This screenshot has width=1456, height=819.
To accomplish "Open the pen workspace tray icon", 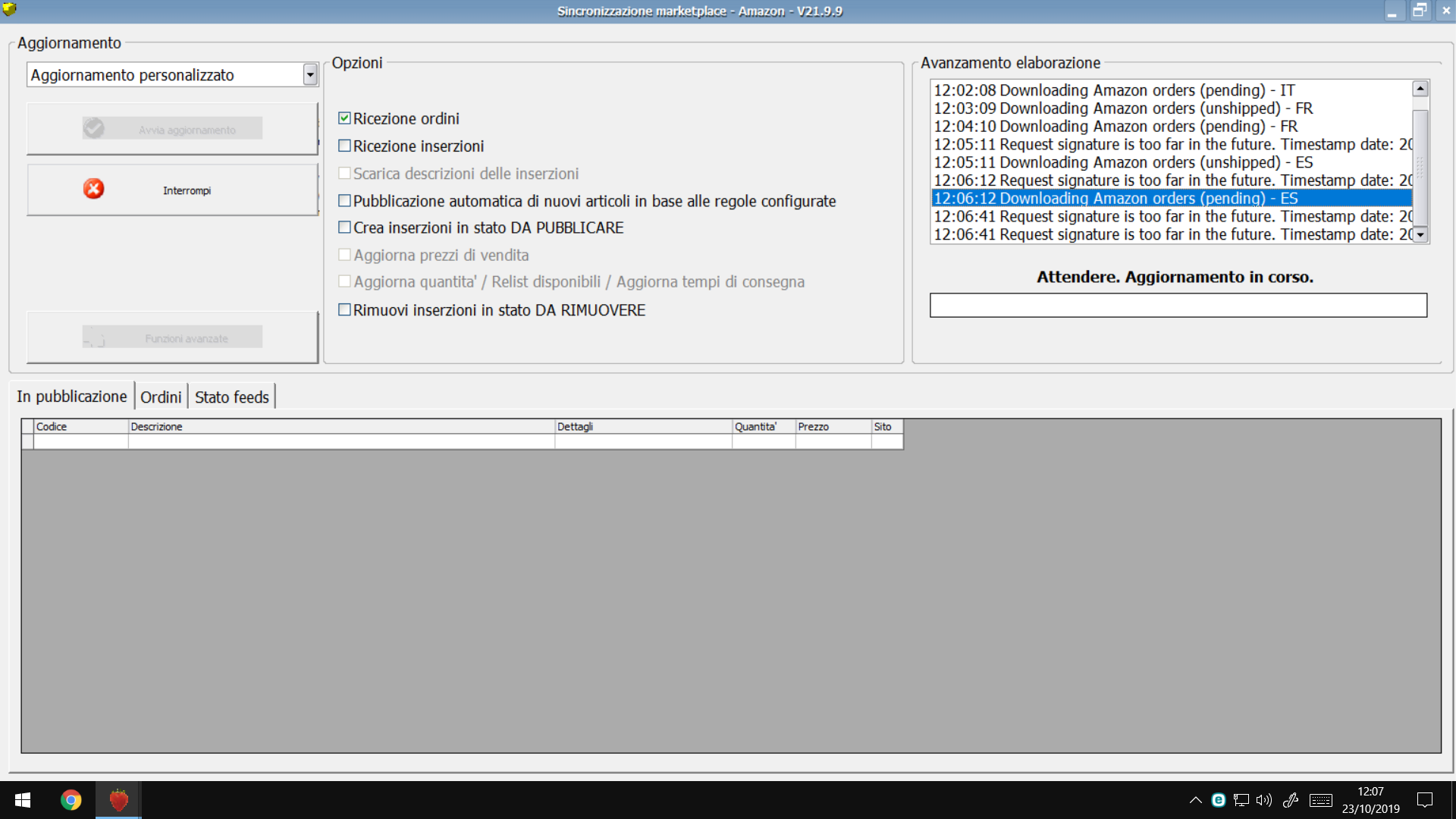I will pos(1291,800).
